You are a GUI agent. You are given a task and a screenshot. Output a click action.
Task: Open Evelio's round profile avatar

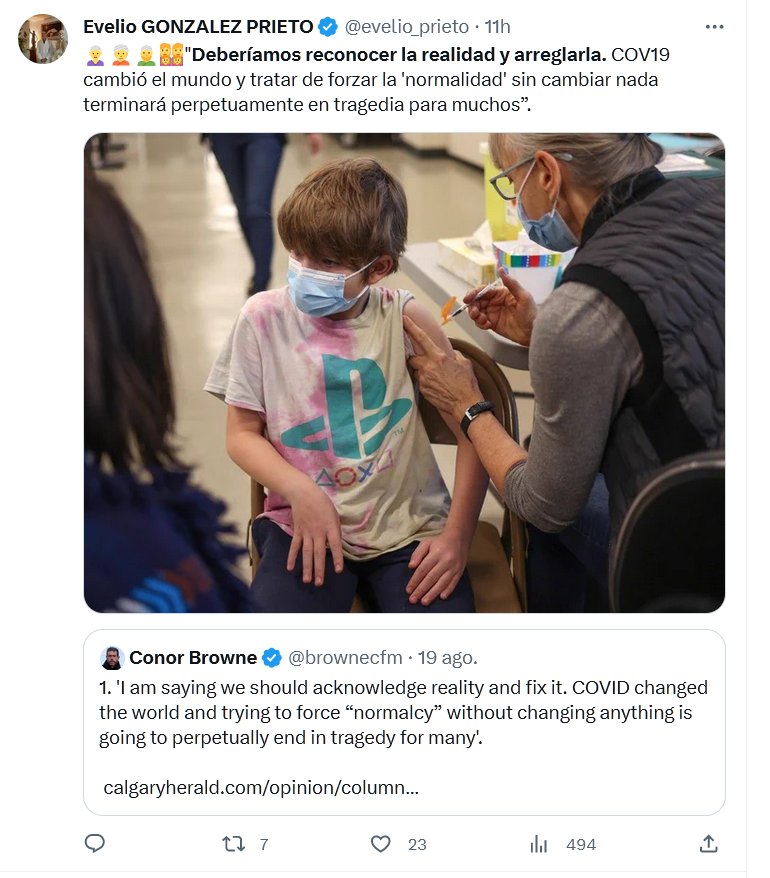(x=43, y=39)
